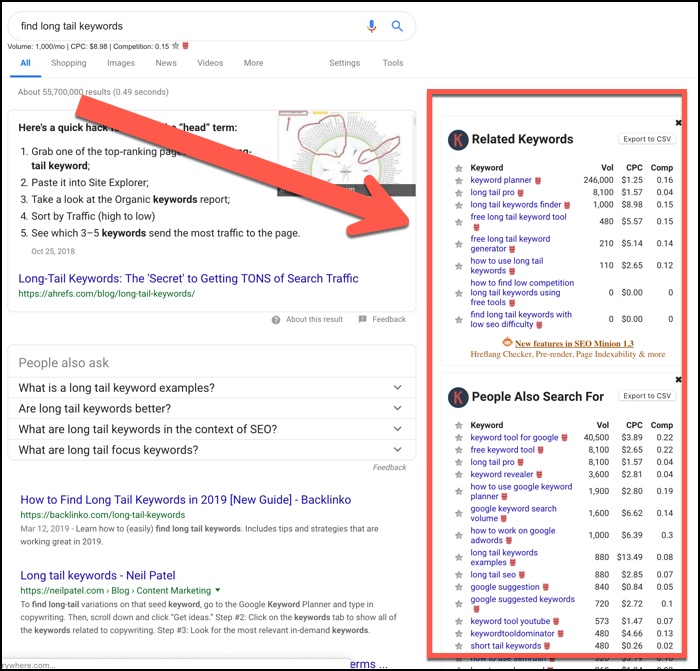Open the search Tools menu

[x=393, y=63]
